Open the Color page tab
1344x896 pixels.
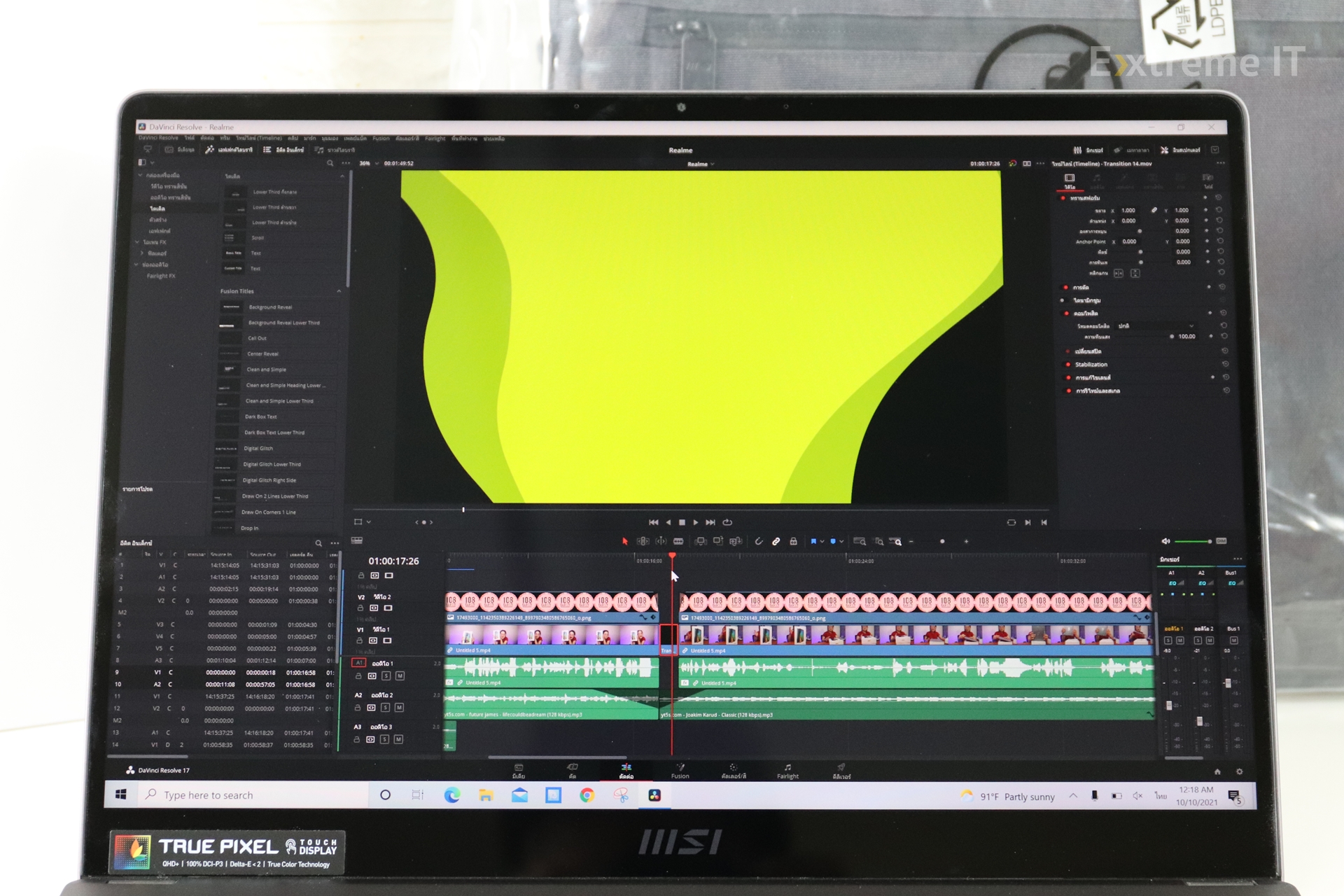click(x=734, y=771)
